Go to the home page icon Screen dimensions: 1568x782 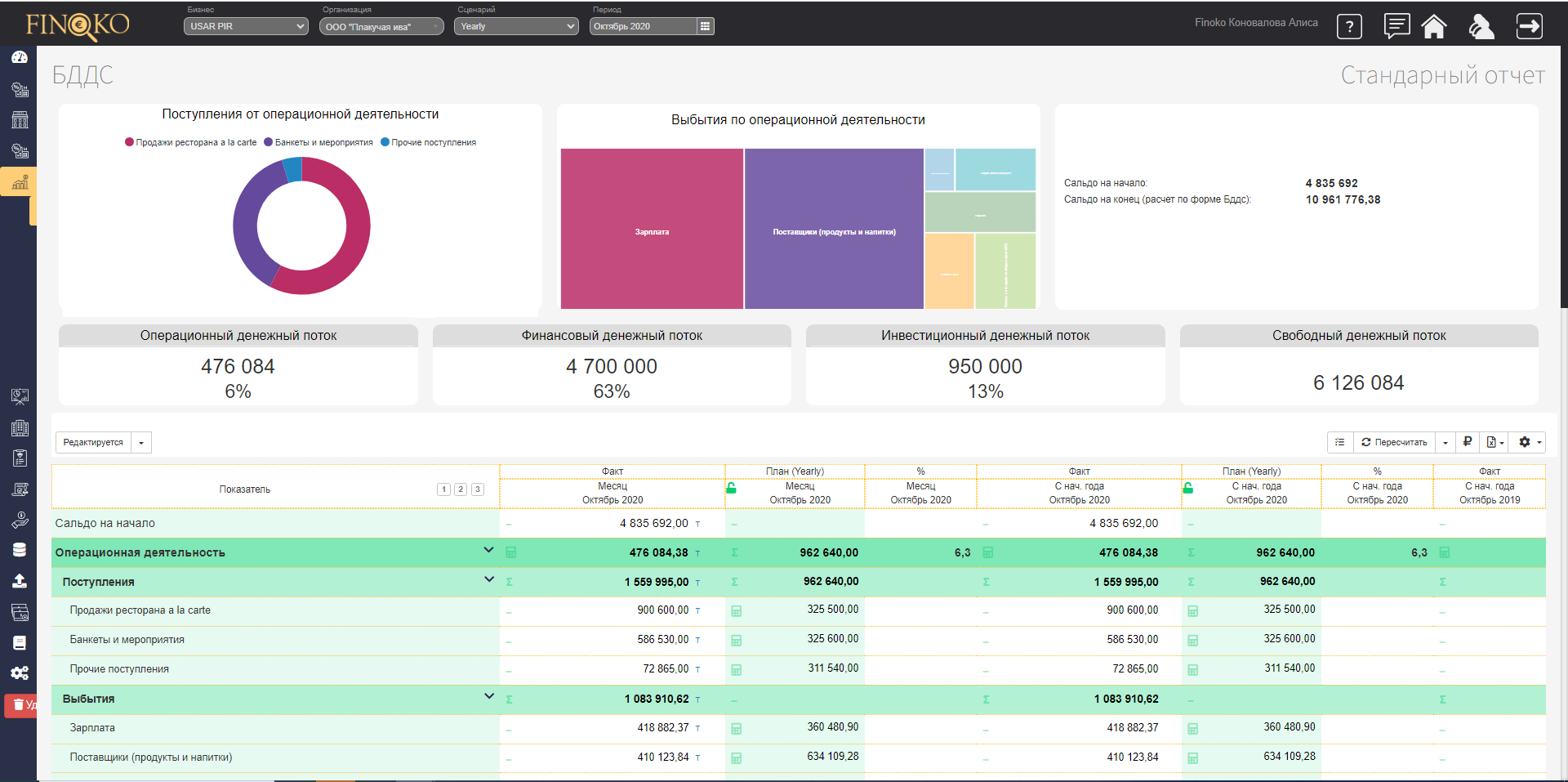pos(1434,27)
